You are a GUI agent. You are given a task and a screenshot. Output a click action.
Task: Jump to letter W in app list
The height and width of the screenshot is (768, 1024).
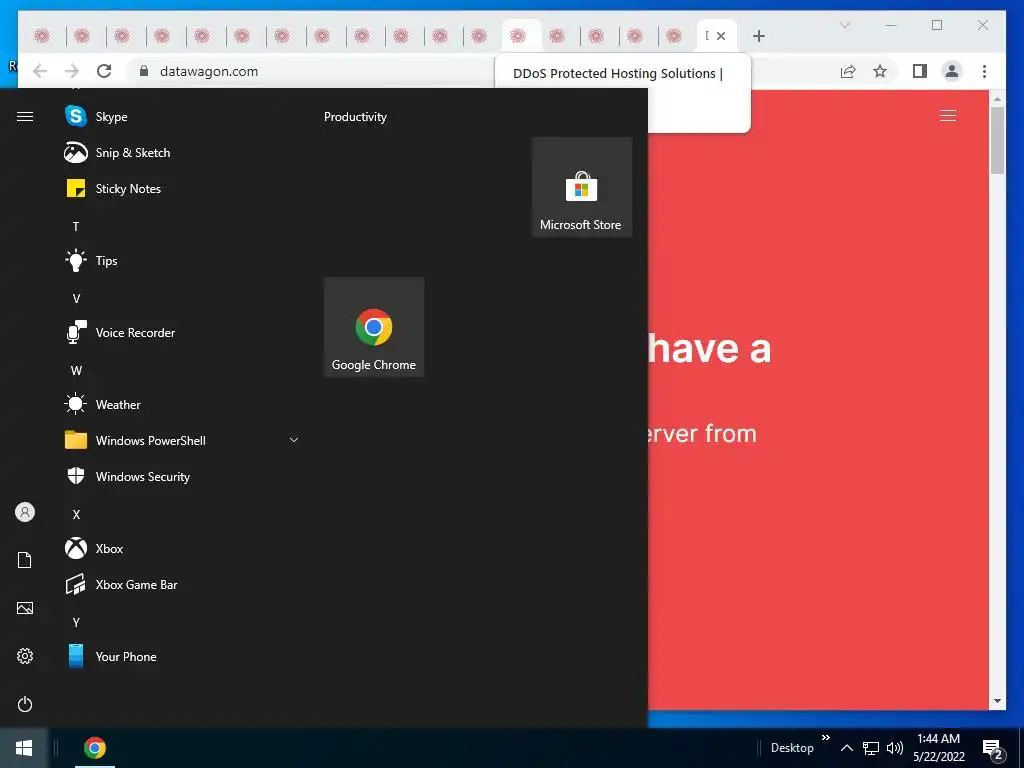tap(76, 370)
